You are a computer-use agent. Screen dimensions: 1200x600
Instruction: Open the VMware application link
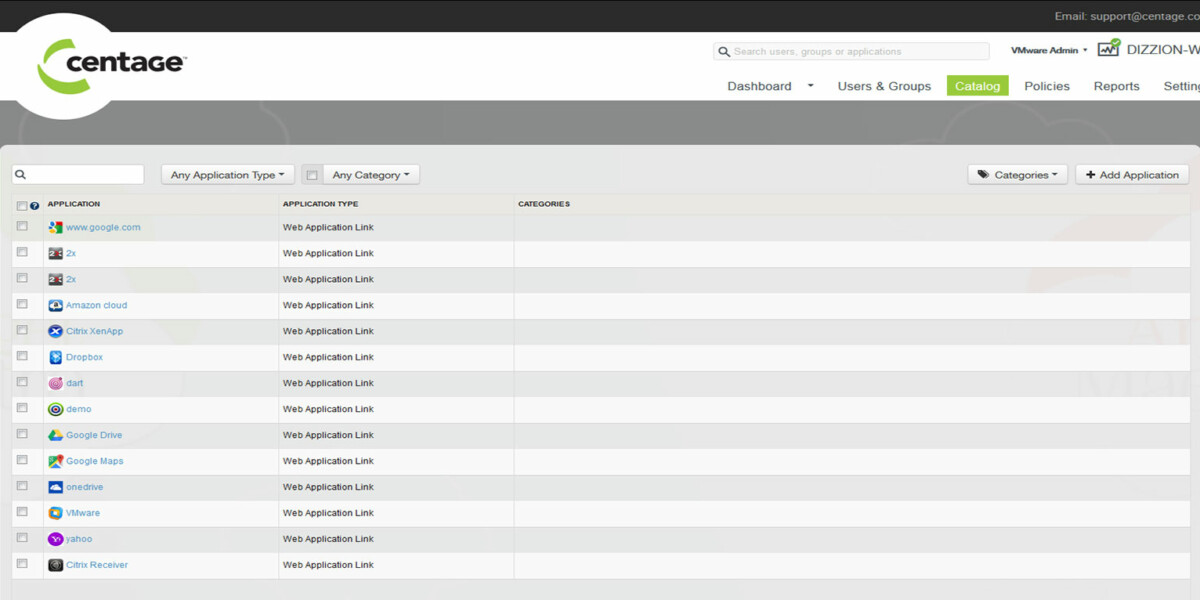coord(83,513)
